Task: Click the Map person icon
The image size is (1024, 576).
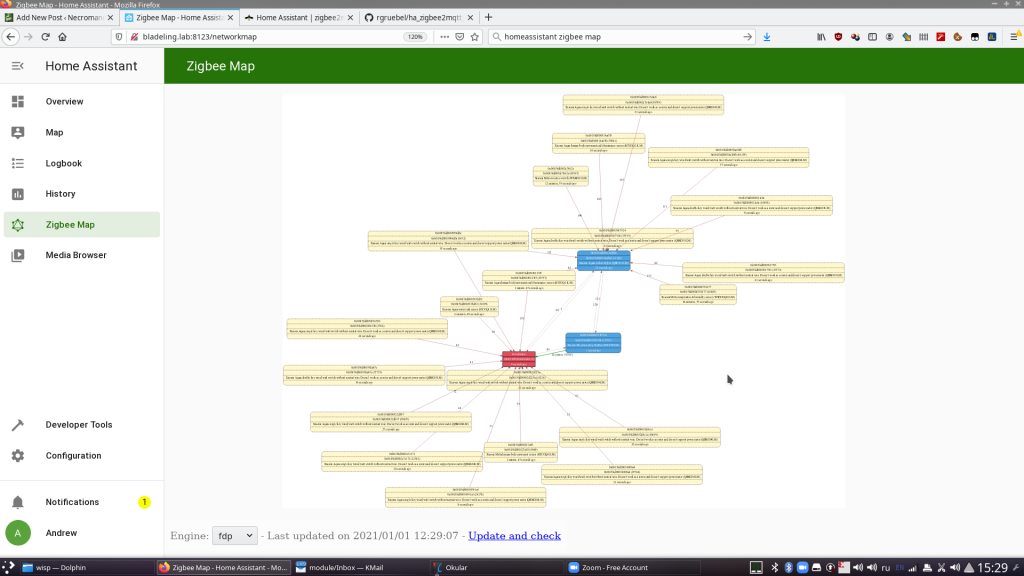Action: pyautogui.click(x=18, y=132)
